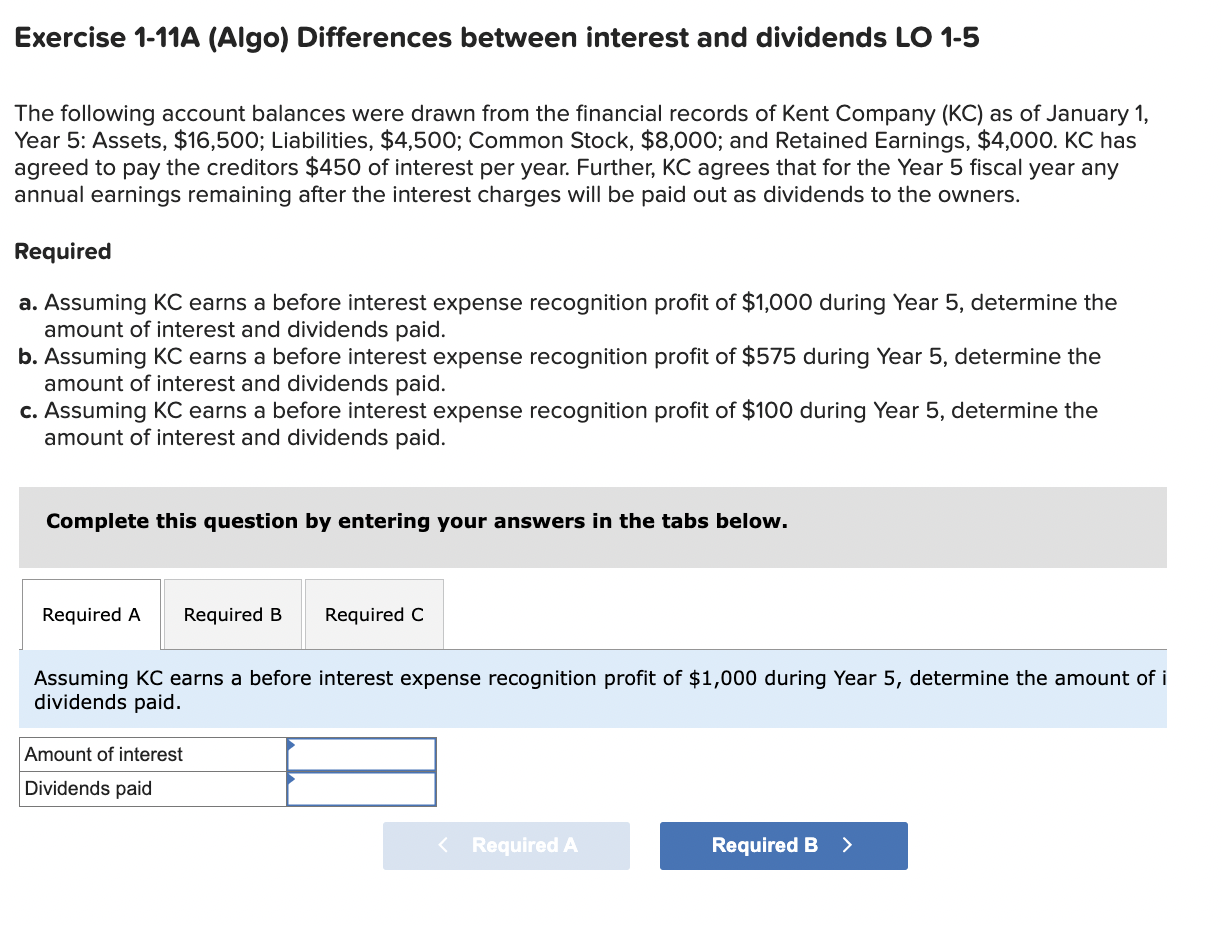The height and width of the screenshot is (926, 1222).
Task: Click the left chevron on Required A button
Action: click(x=443, y=845)
